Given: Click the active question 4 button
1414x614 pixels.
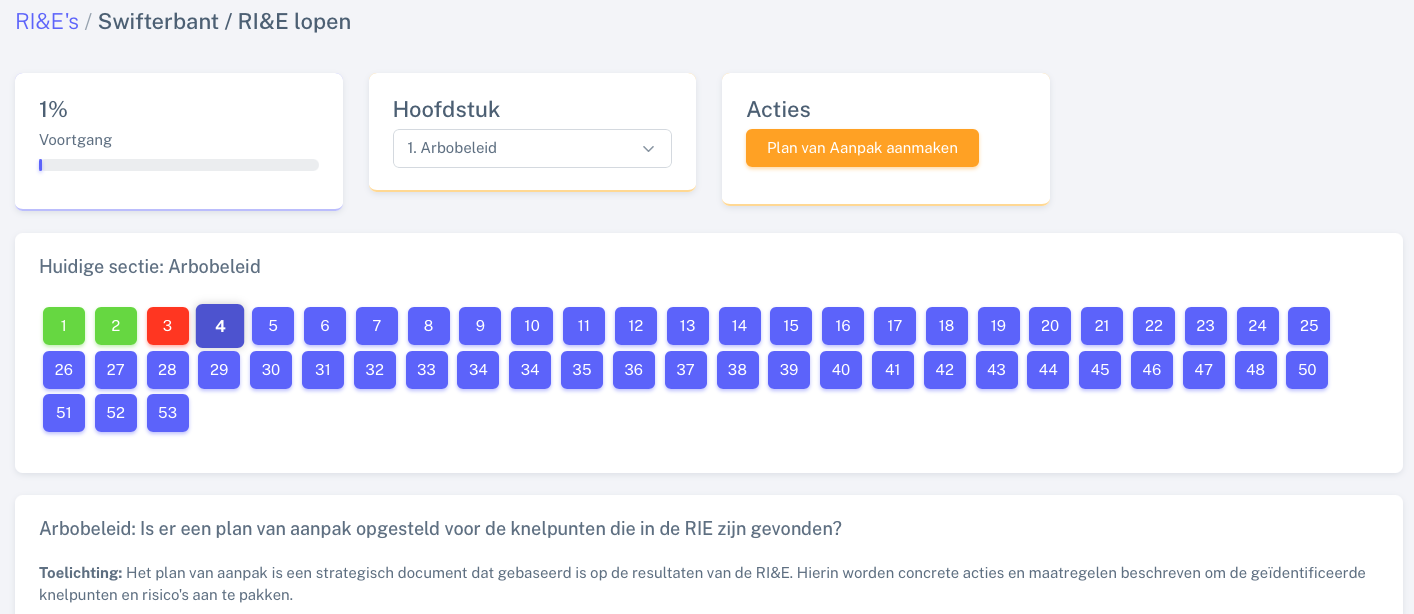Looking at the screenshot, I should pyautogui.click(x=220, y=326).
